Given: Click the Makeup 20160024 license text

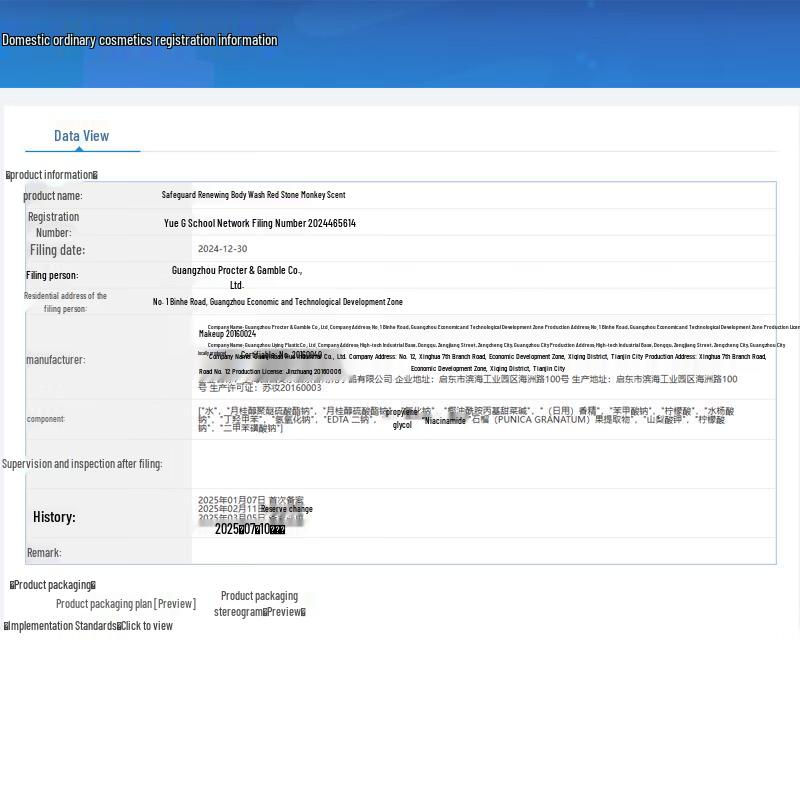Looking at the screenshot, I should pos(227,334).
